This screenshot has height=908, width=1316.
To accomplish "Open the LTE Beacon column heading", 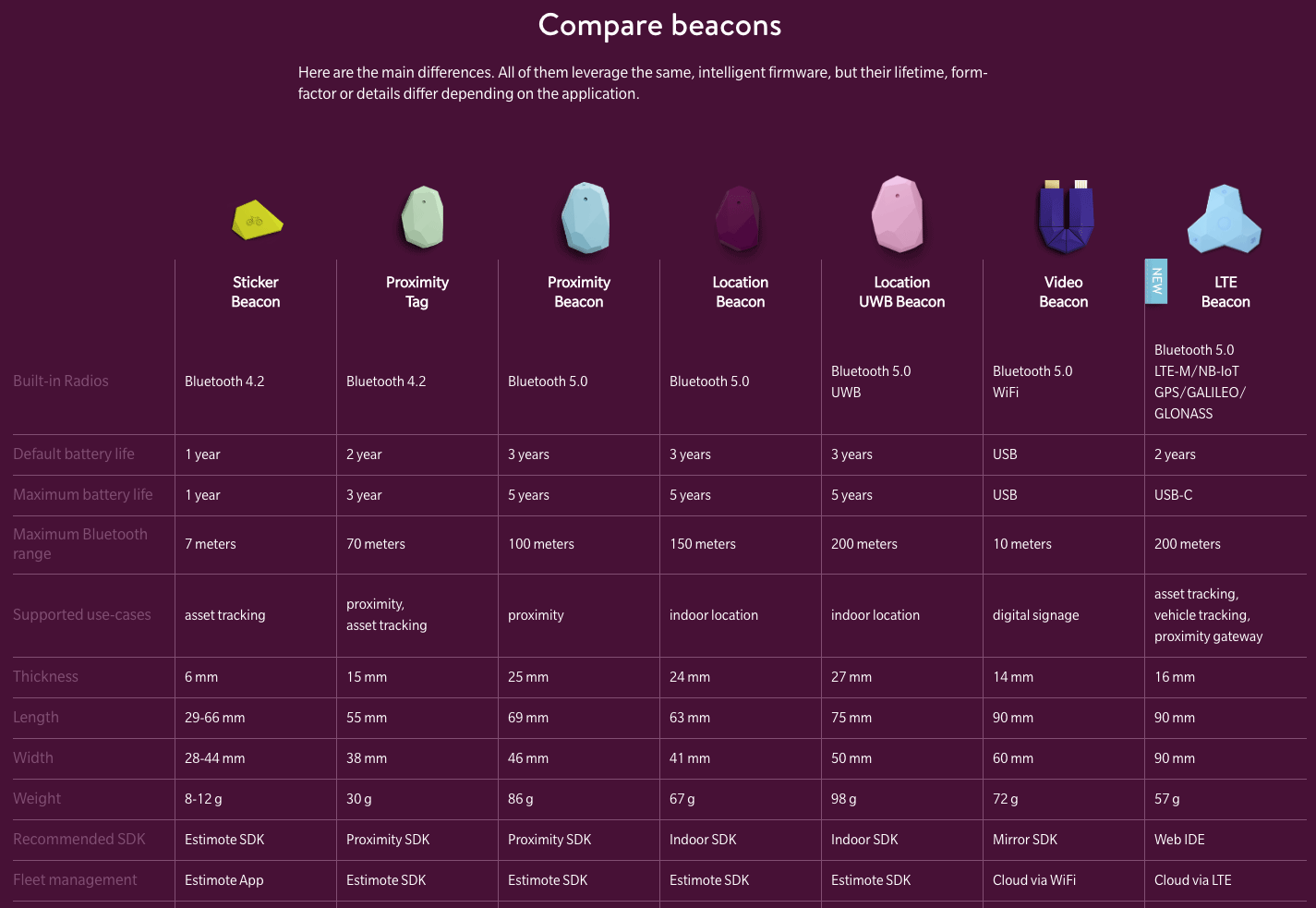I will (1225, 292).
